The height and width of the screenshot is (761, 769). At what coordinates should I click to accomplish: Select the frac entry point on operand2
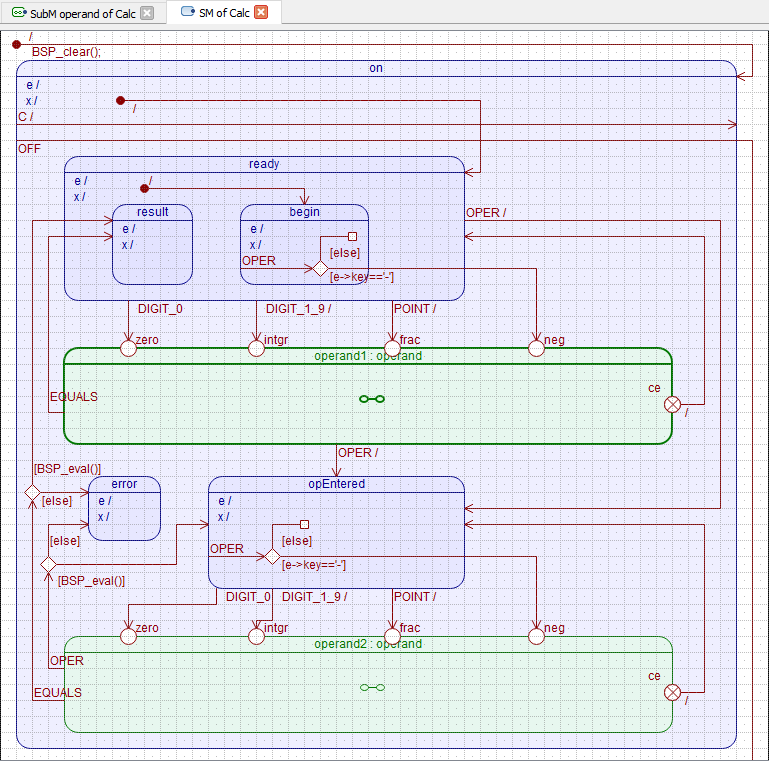(392, 636)
